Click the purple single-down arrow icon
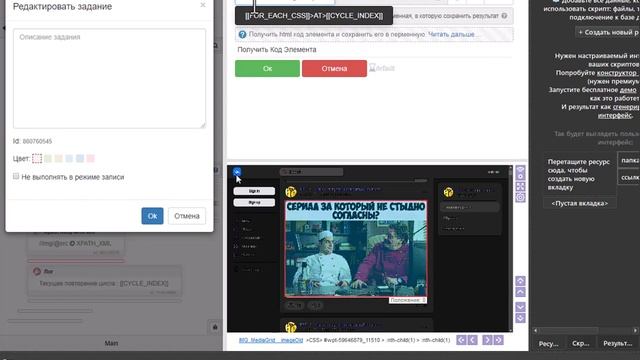The width and height of the screenshot is (640, 360). (520, 307)
